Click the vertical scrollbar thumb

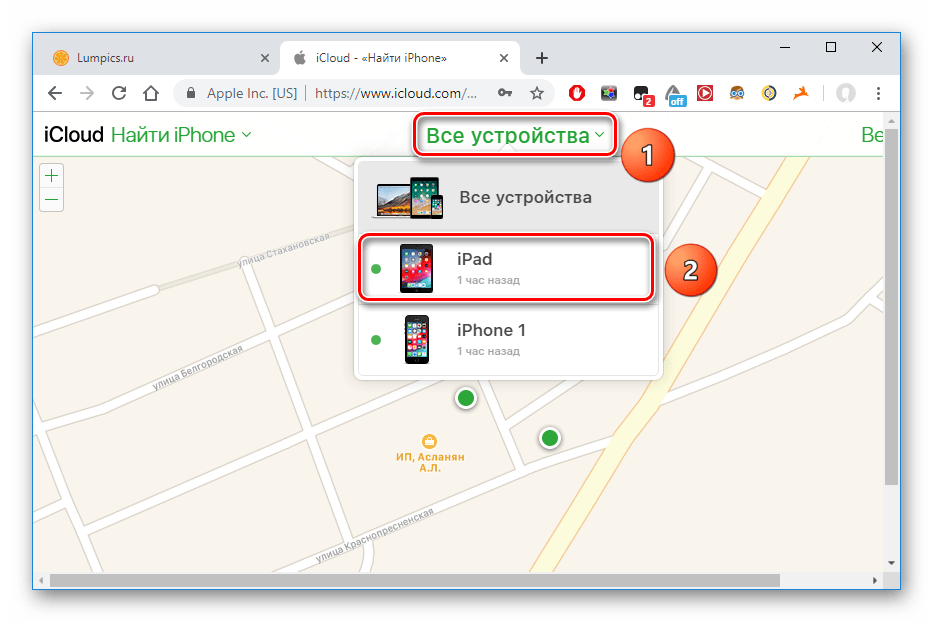(891, 307)
